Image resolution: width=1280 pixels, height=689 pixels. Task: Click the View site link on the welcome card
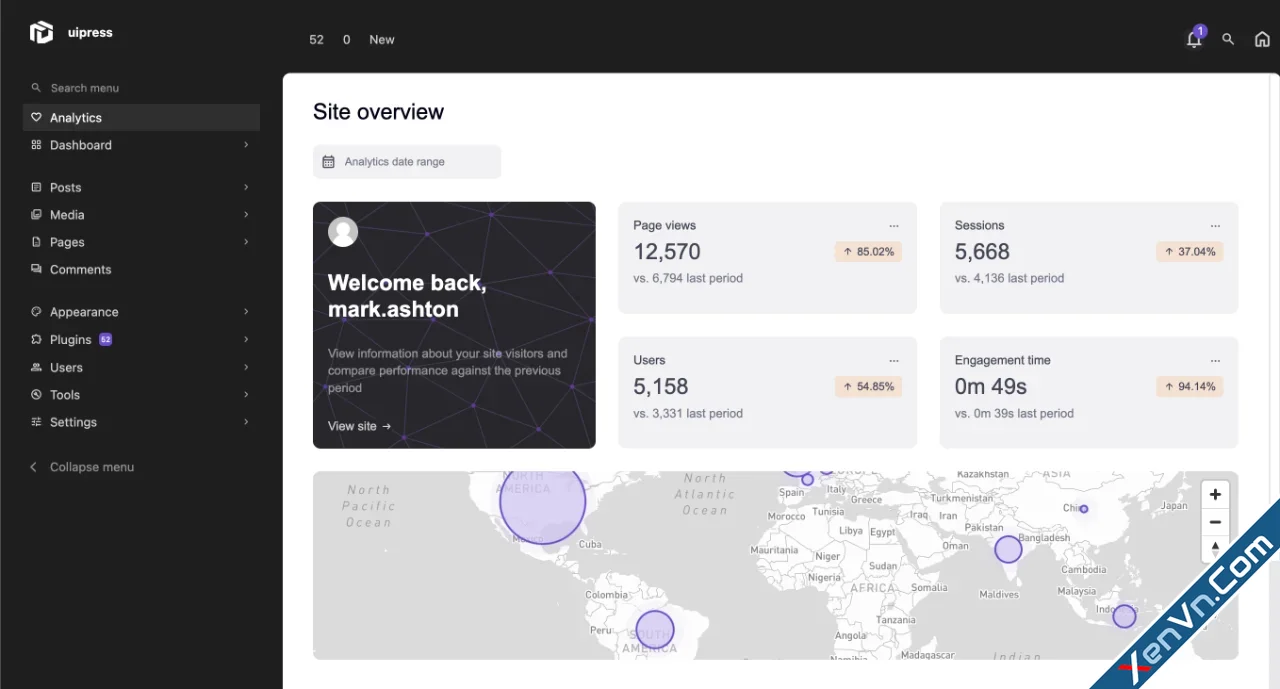click(x=358, y=426)
